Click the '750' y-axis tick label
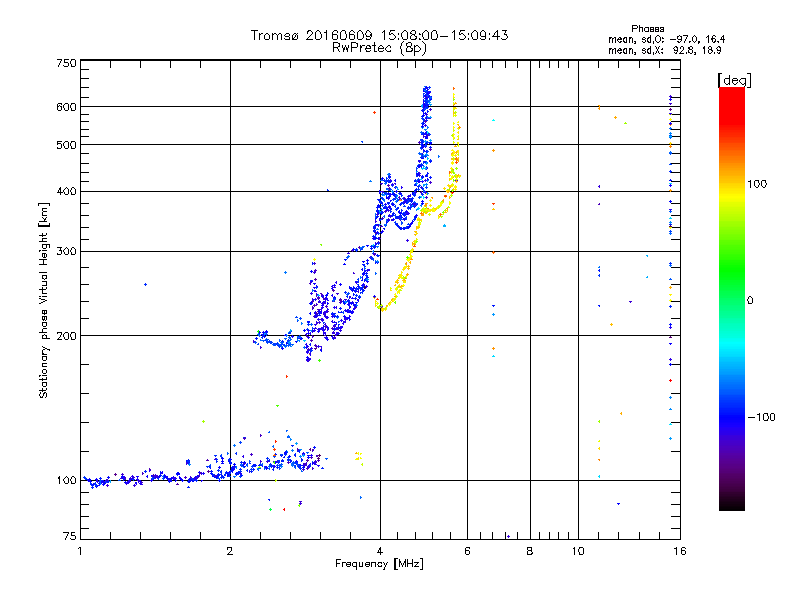This screenshot has width=800, height=600. click(67, 63)
